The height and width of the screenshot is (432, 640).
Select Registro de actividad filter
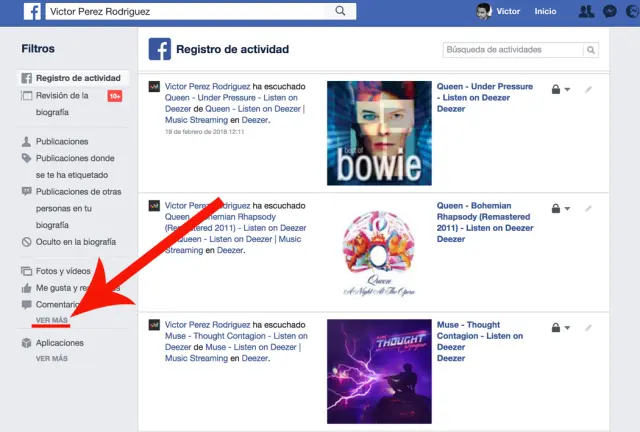tap(77, 78)
